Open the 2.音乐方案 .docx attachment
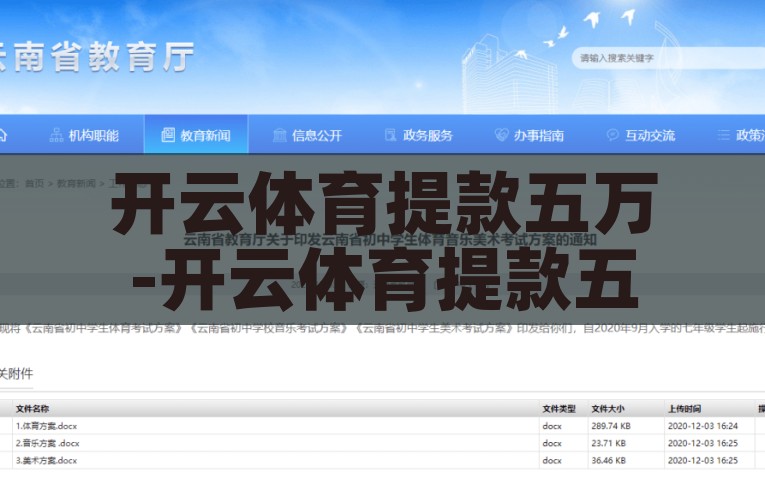Image resolution: width=765 pixels, height=478 pixels. [47, 443]
